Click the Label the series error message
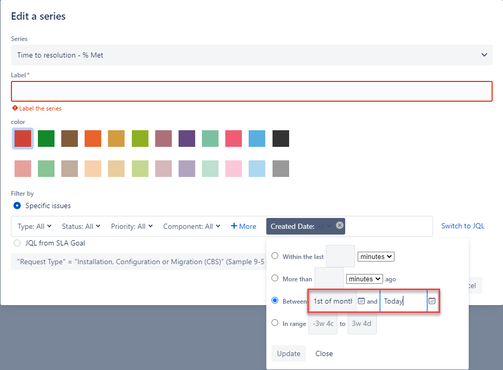The width and height of the screenshot is (503, 370). tap(37, 108)
